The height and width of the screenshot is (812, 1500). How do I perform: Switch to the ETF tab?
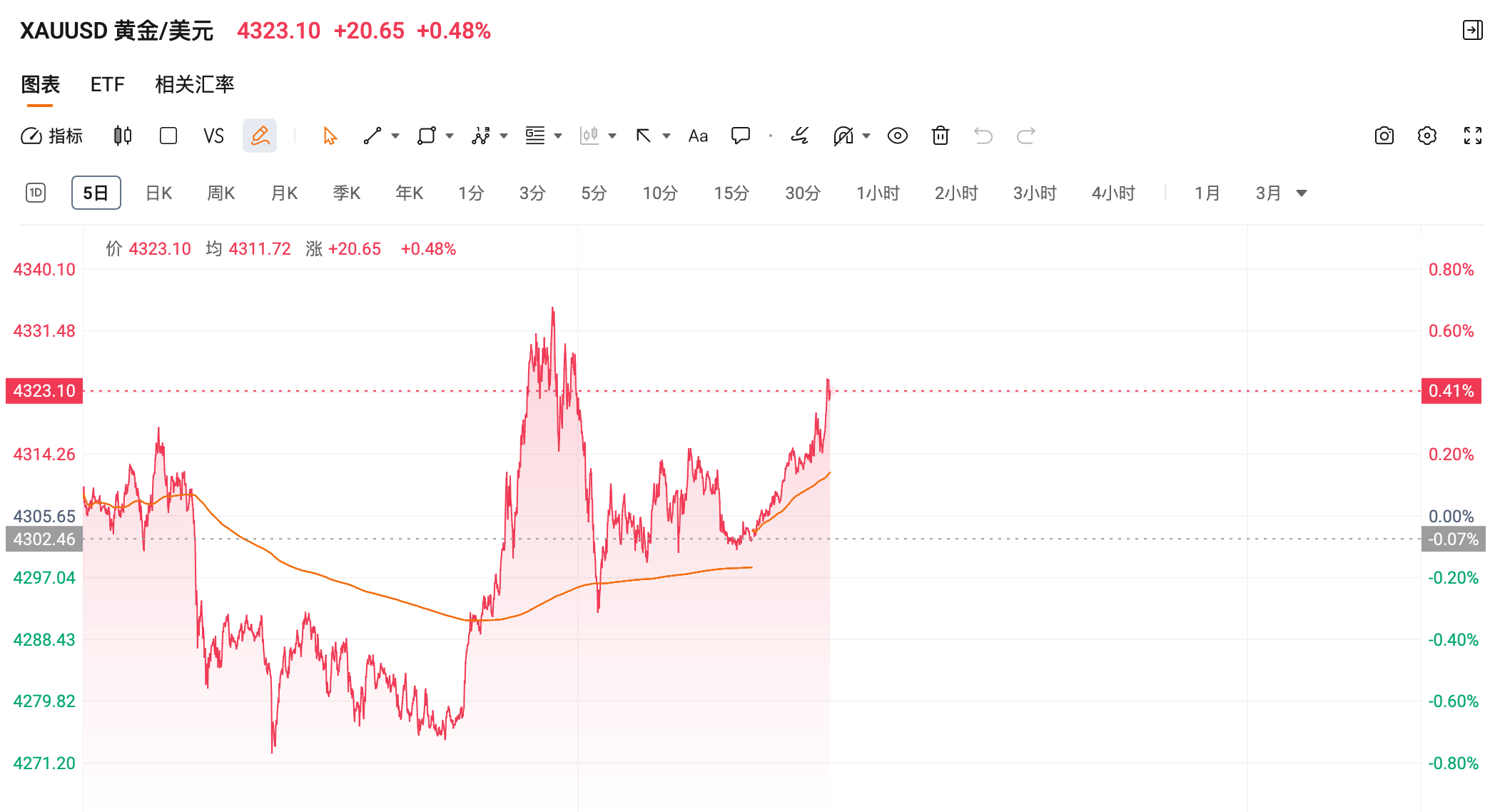[107, 84]
